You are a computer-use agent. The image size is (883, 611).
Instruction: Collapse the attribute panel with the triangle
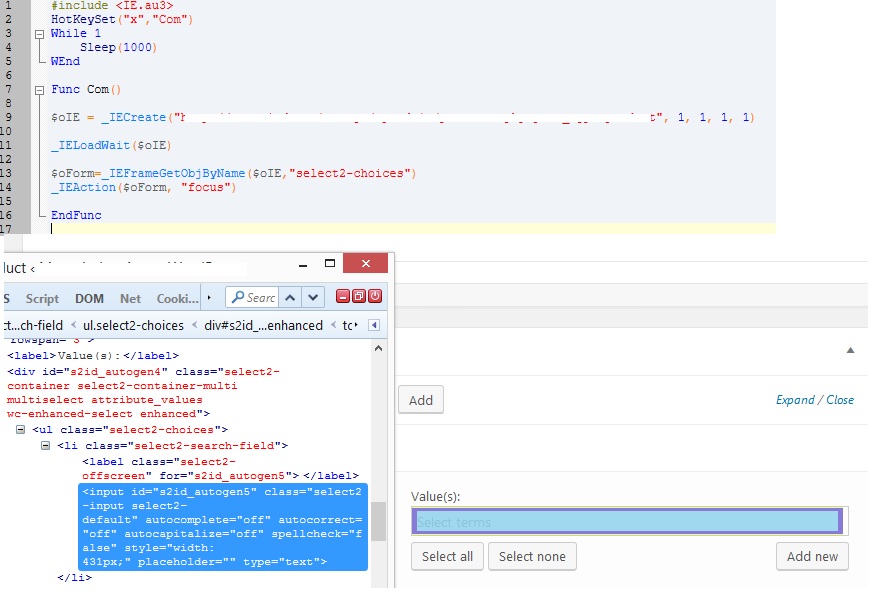coord(850,350)
